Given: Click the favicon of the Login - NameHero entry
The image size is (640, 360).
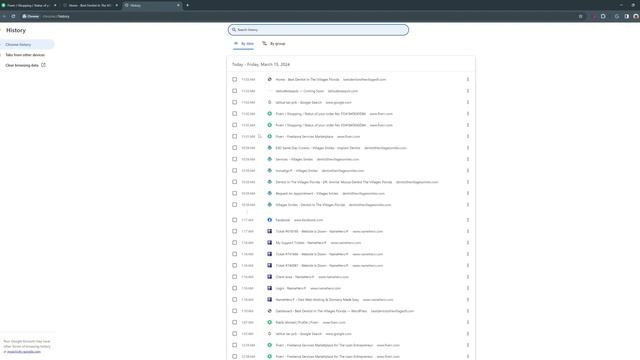Looking at the screenshot, I should coord(269,288).
